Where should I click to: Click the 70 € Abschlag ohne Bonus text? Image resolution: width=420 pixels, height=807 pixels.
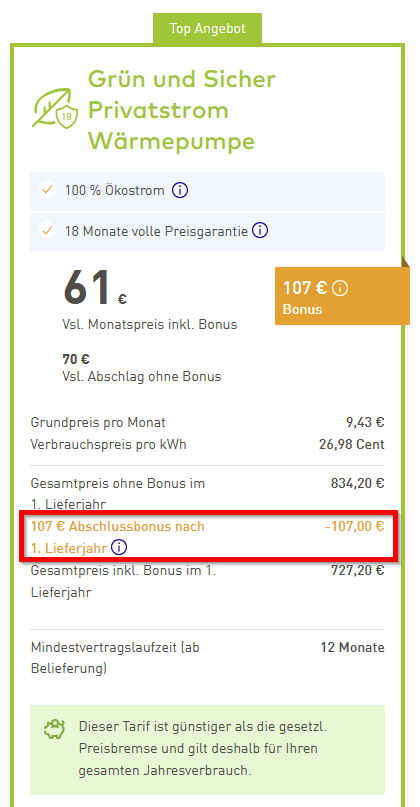tap(142, 368)
